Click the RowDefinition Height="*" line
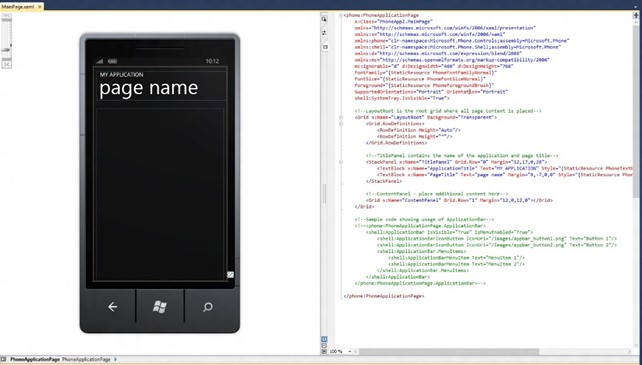This screenshot has width=642, height=365. [415, 136]
